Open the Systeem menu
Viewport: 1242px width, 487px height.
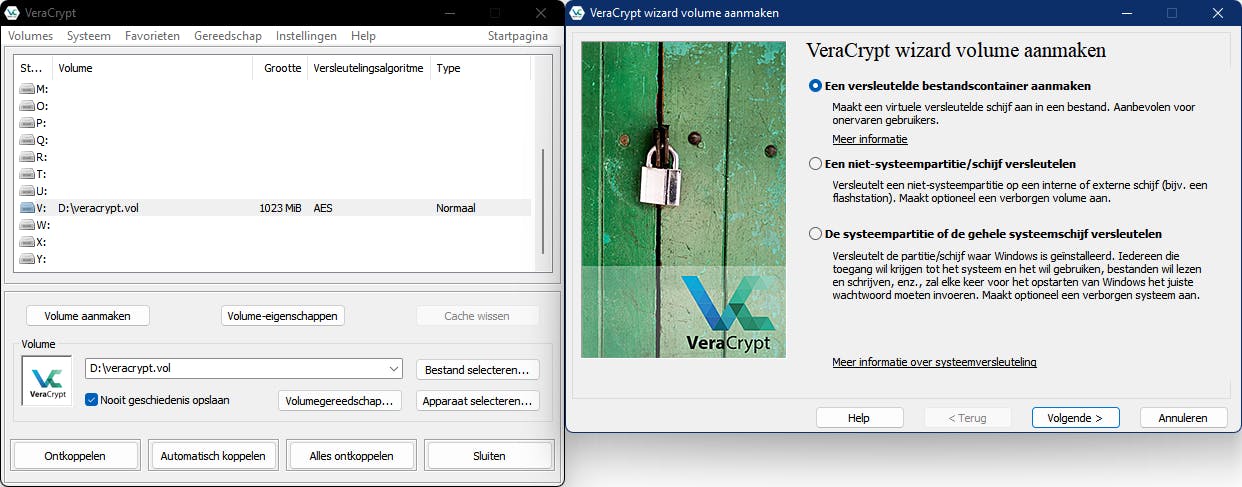pos(89,36)
